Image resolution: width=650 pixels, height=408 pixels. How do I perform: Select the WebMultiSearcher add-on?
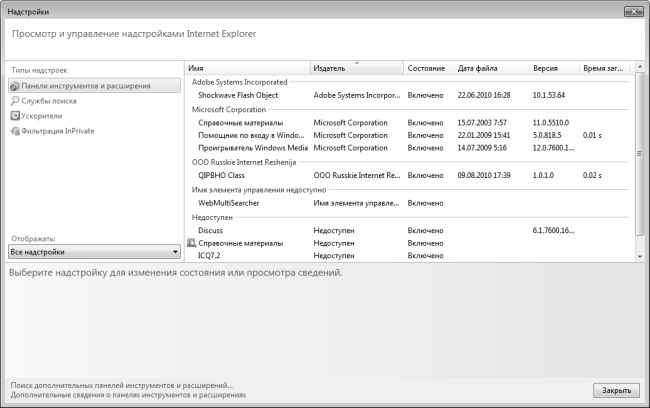[228, 203]
